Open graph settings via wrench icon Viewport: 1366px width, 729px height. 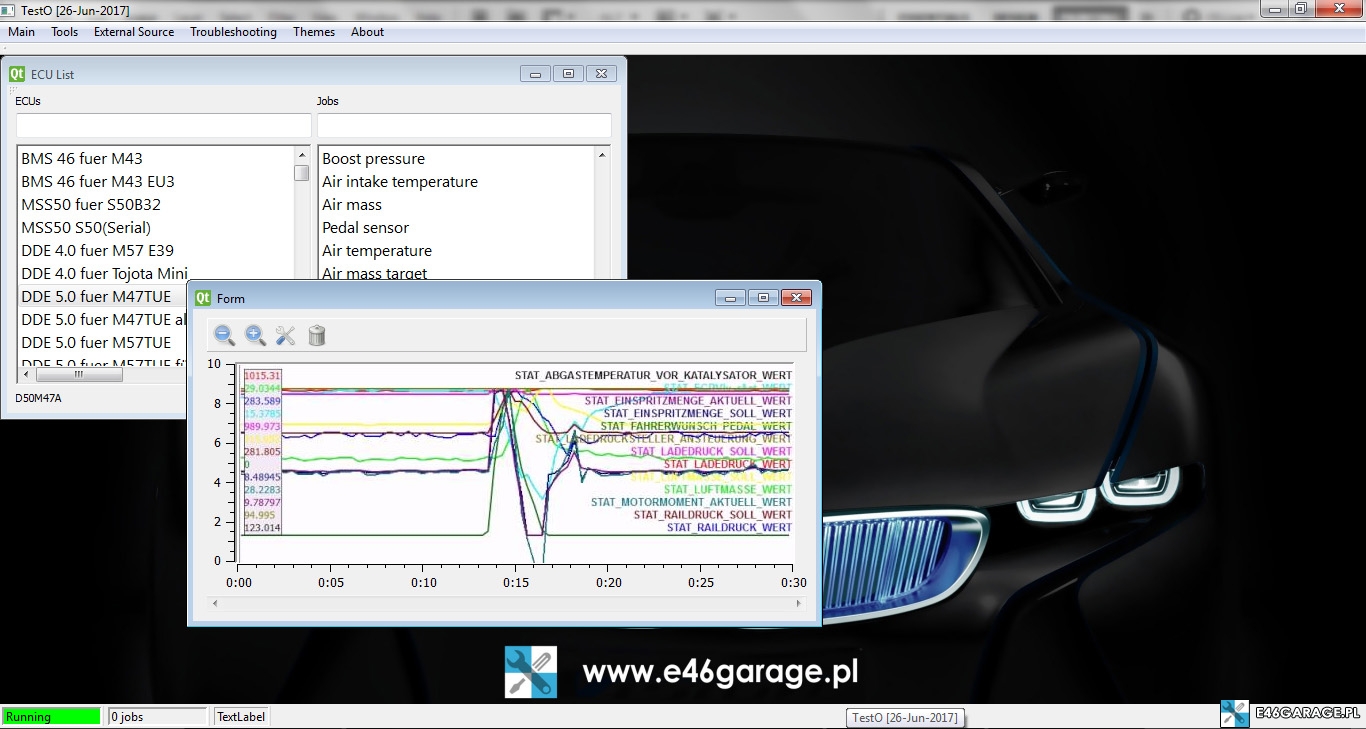coord(286,335)
